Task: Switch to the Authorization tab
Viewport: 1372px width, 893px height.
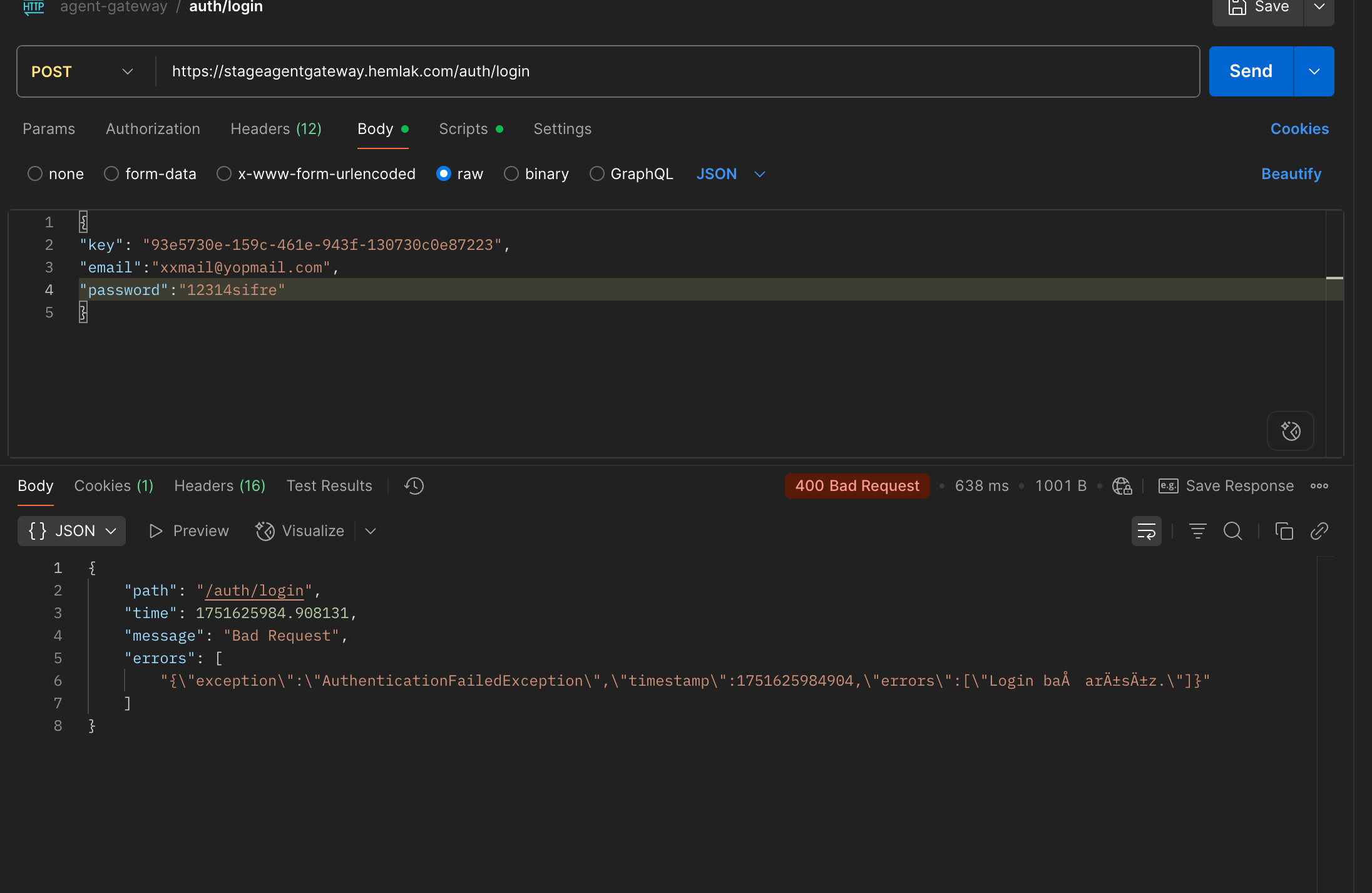Action: point(153,129)
